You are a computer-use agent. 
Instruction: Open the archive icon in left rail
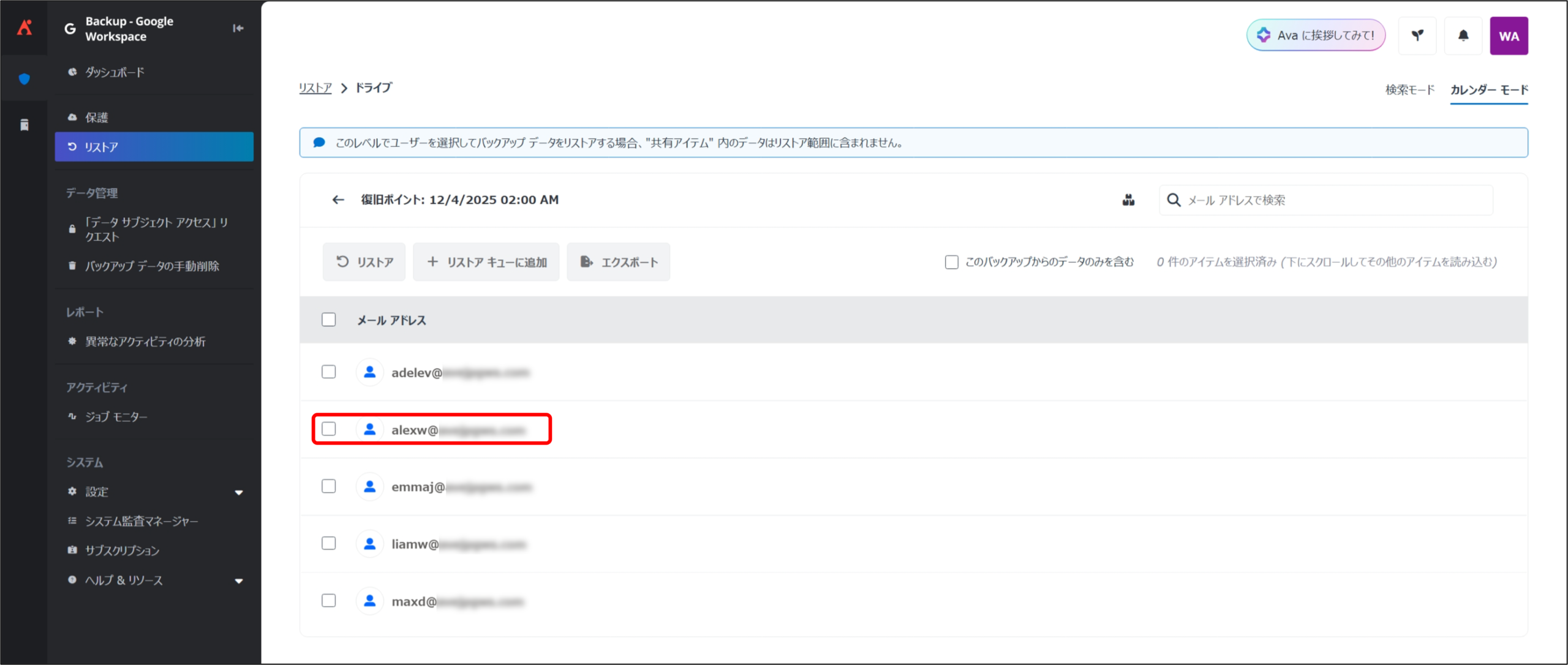[x=24, y=125]
